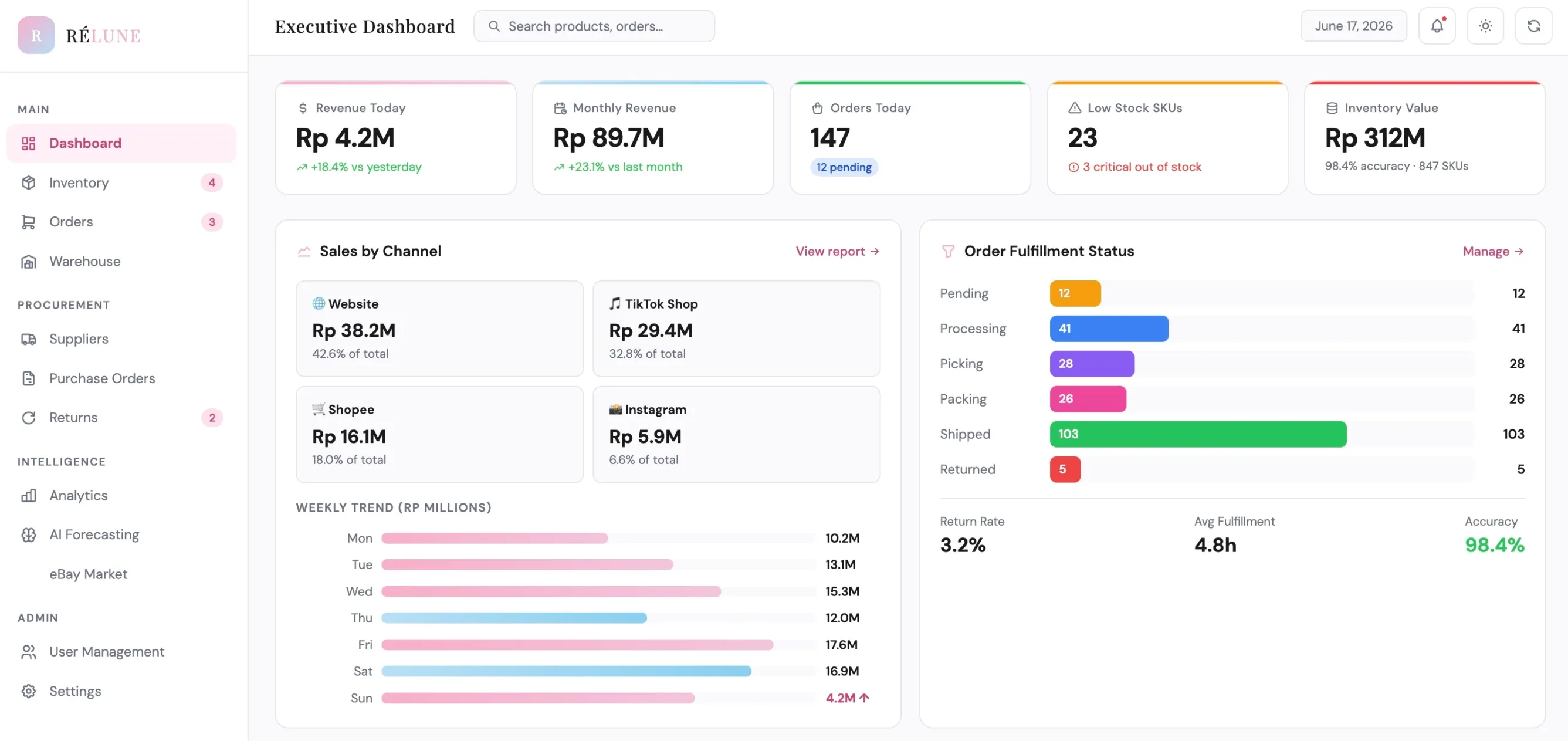Click the blue Processing progress bar

click(1109, 329)
